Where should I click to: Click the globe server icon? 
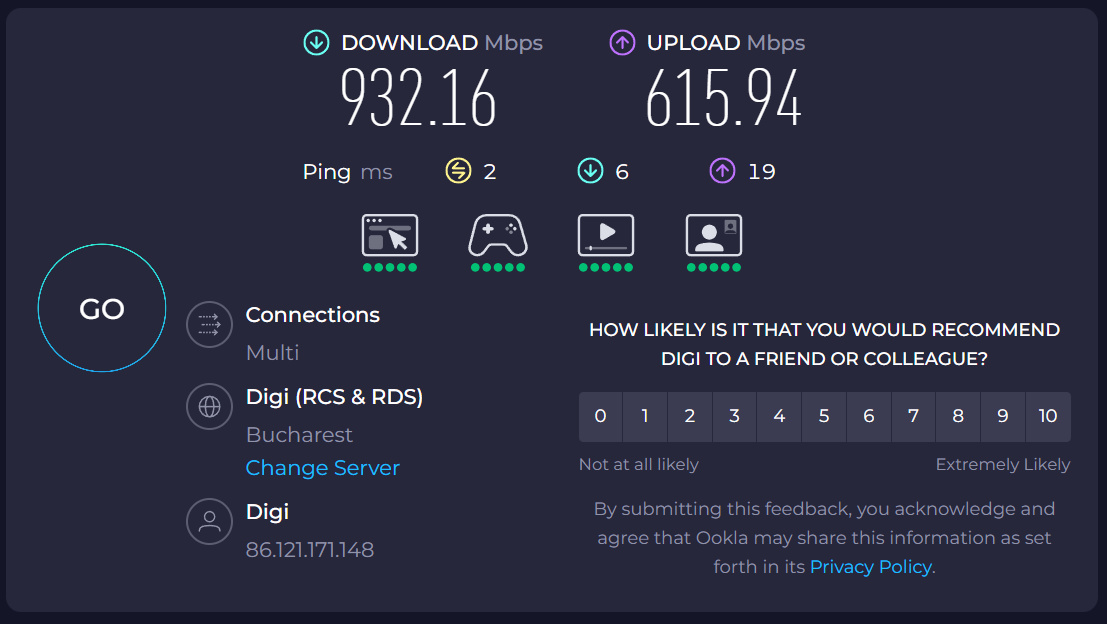[210, 407]
